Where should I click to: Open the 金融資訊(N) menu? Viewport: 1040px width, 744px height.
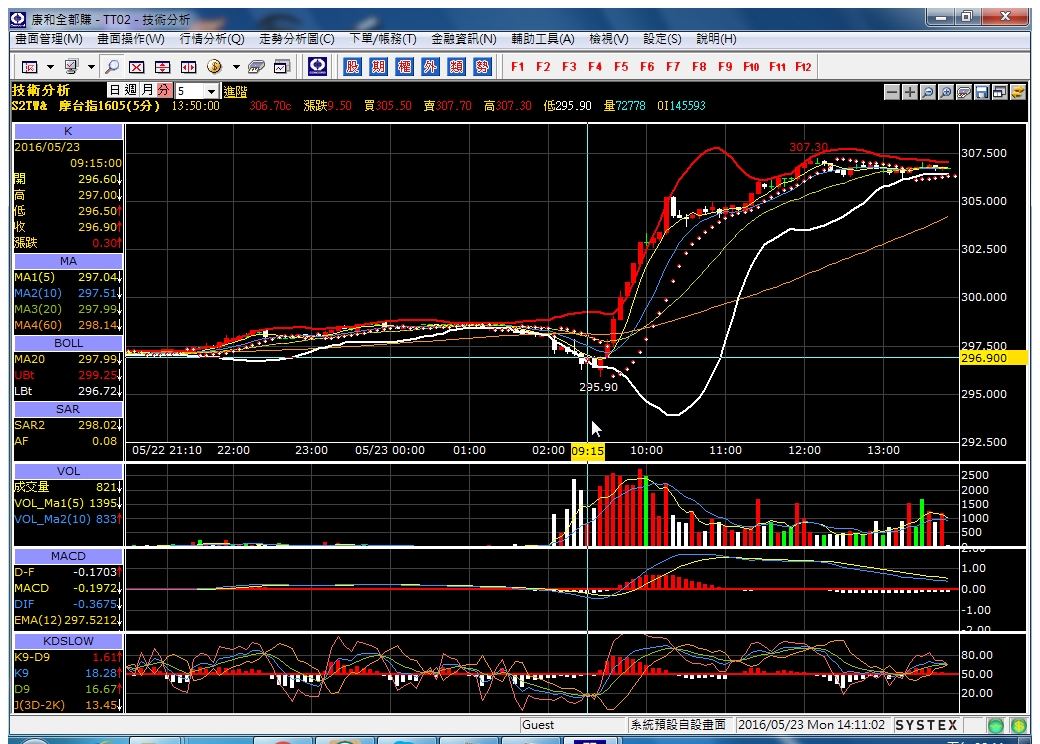[464, 39]
